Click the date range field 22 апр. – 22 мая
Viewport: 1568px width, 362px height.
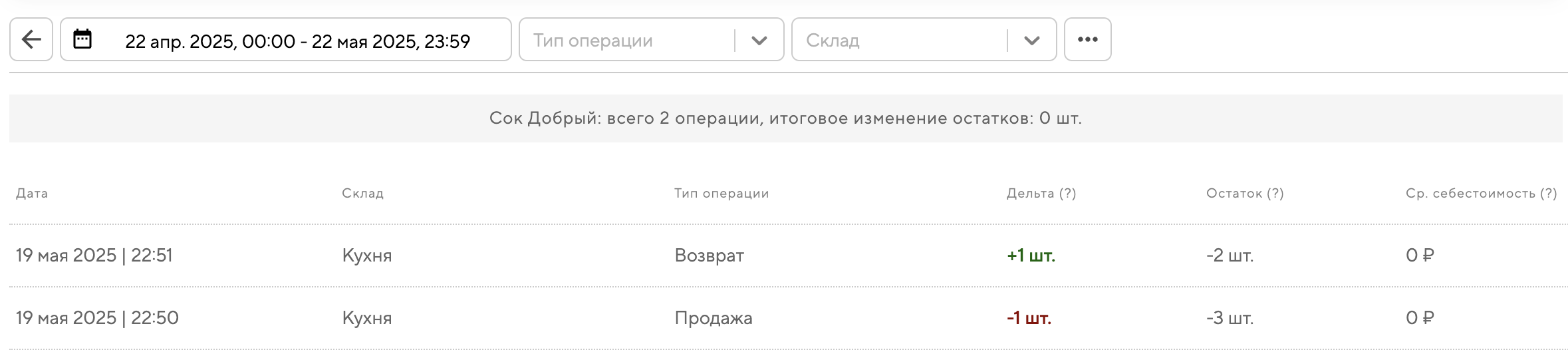297,41
